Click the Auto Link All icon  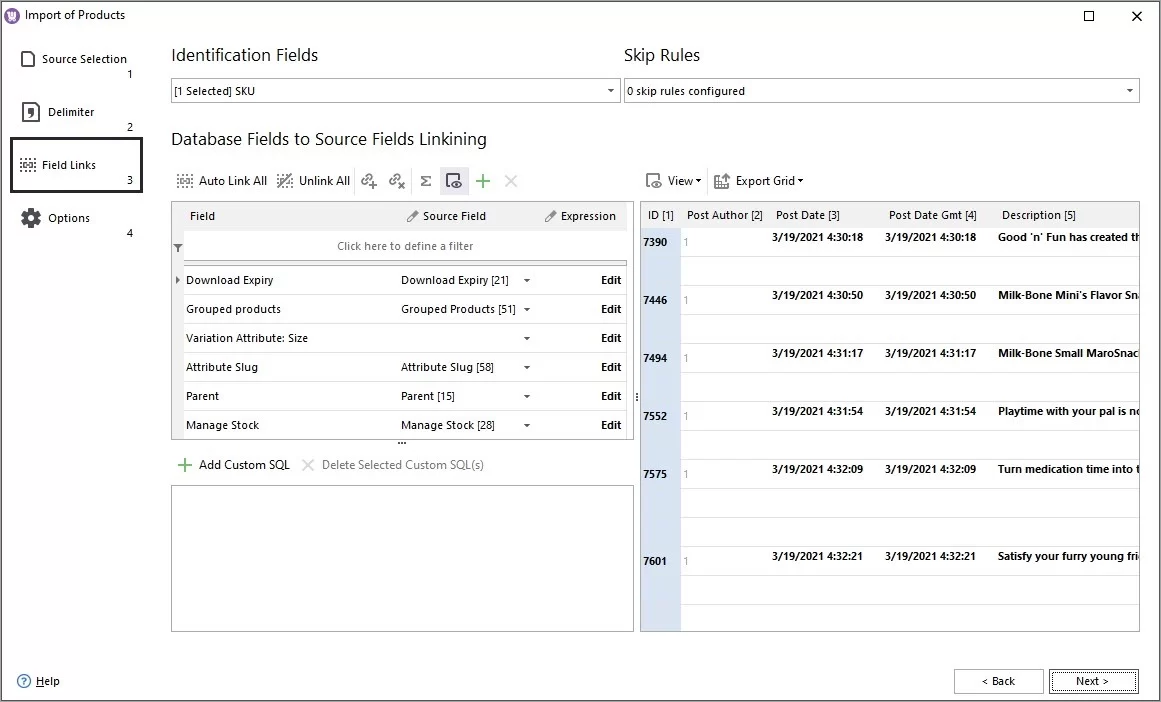184,181
